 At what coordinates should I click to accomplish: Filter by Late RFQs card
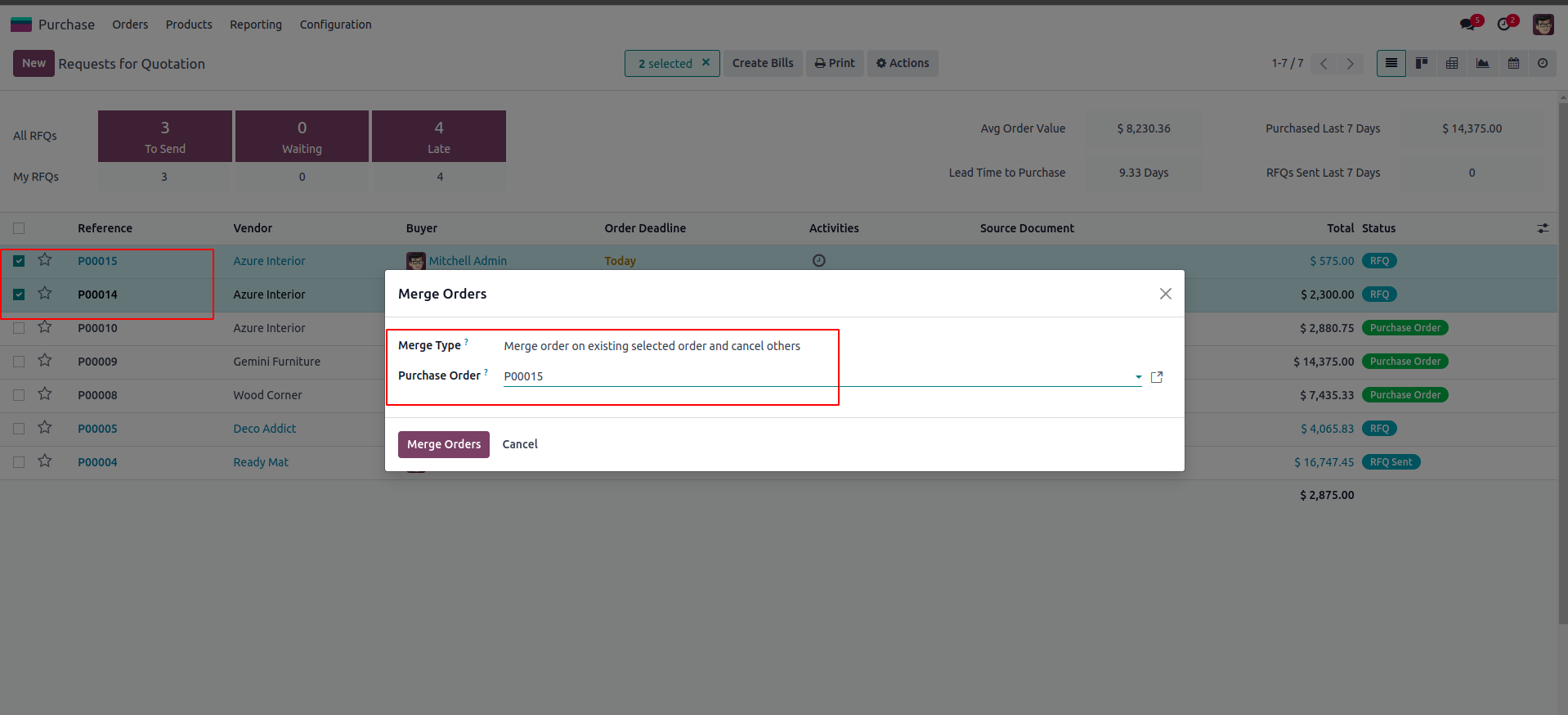439,136
